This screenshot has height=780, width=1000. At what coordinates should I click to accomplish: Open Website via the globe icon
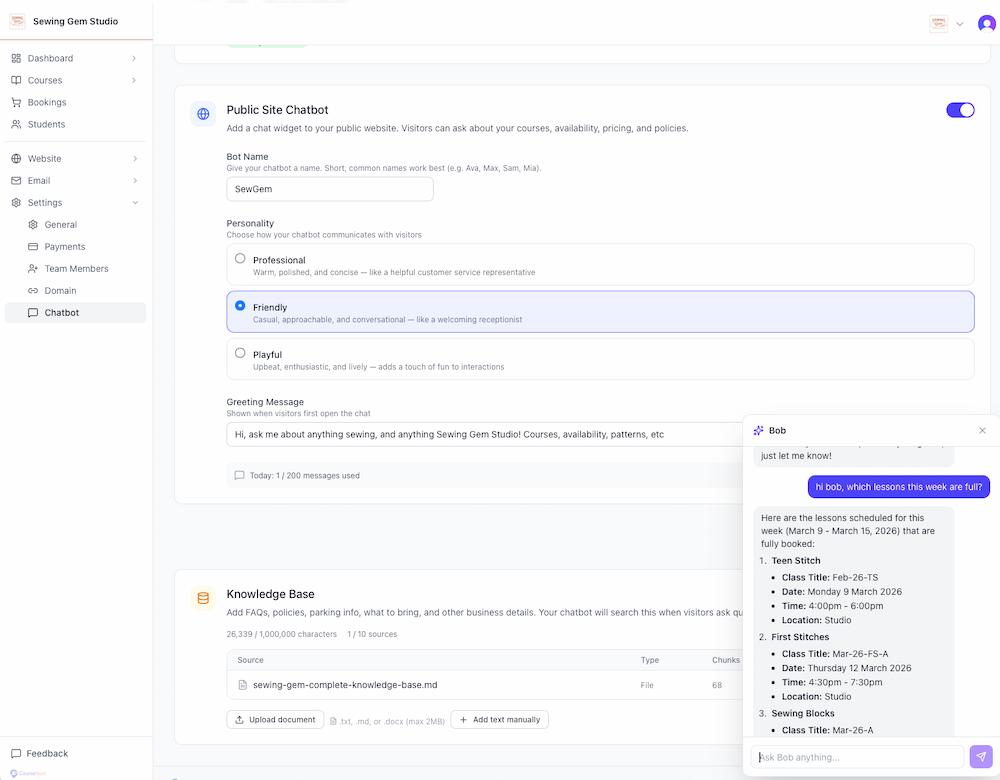14,158
